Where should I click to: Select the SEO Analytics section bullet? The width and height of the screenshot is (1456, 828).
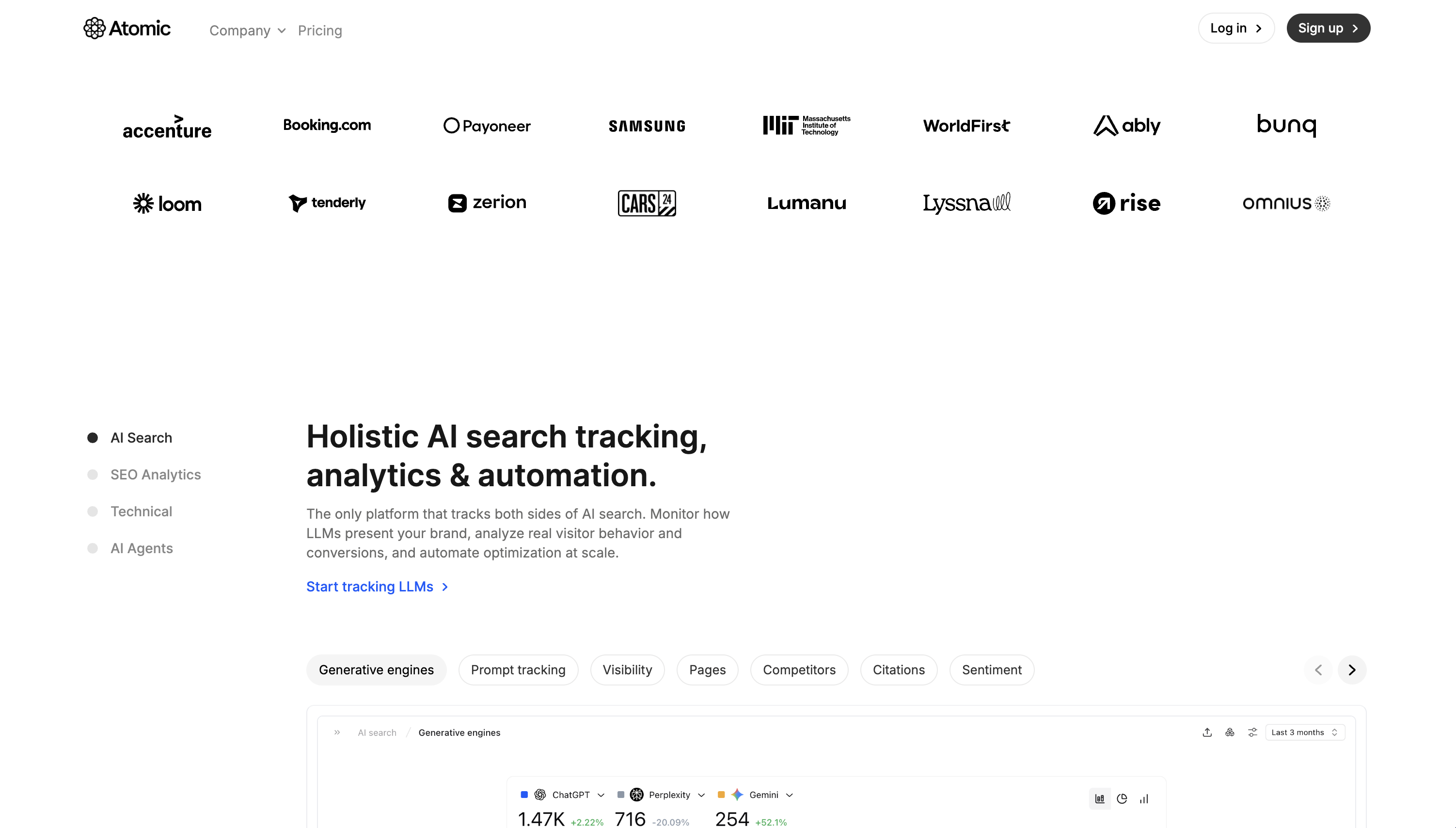click(93, 475)
